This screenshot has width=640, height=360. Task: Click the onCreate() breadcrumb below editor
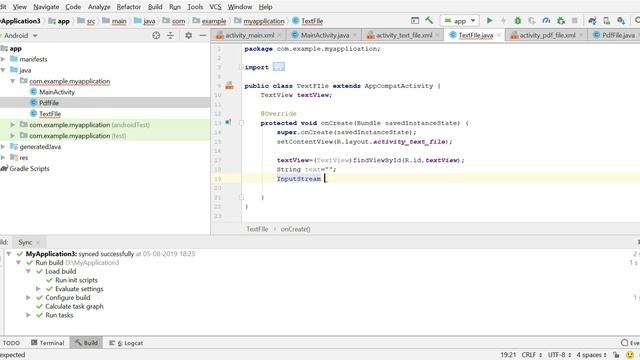pyautogui.click(x=296, y=229)
